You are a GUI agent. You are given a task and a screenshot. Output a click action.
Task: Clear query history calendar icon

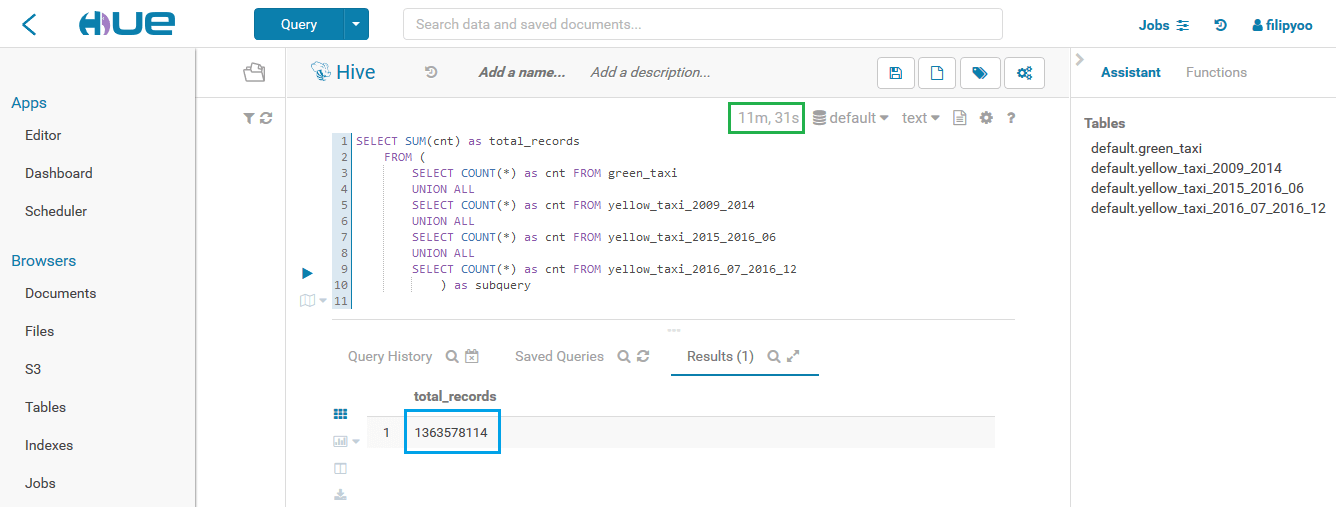point(472,356)
